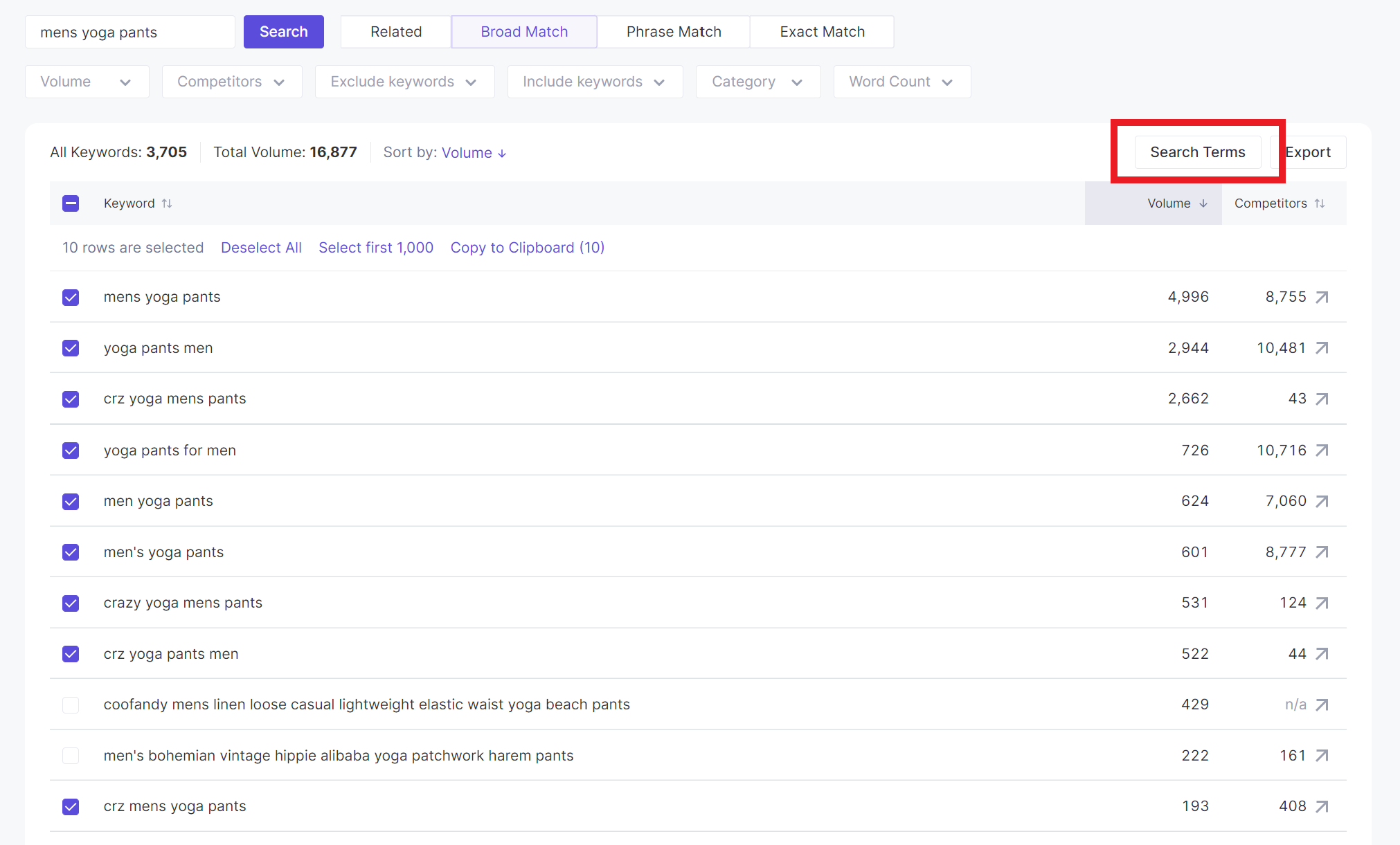Sort by Competitors column arrows icon
The image size is (1400, 845).
click(1320, 203)
